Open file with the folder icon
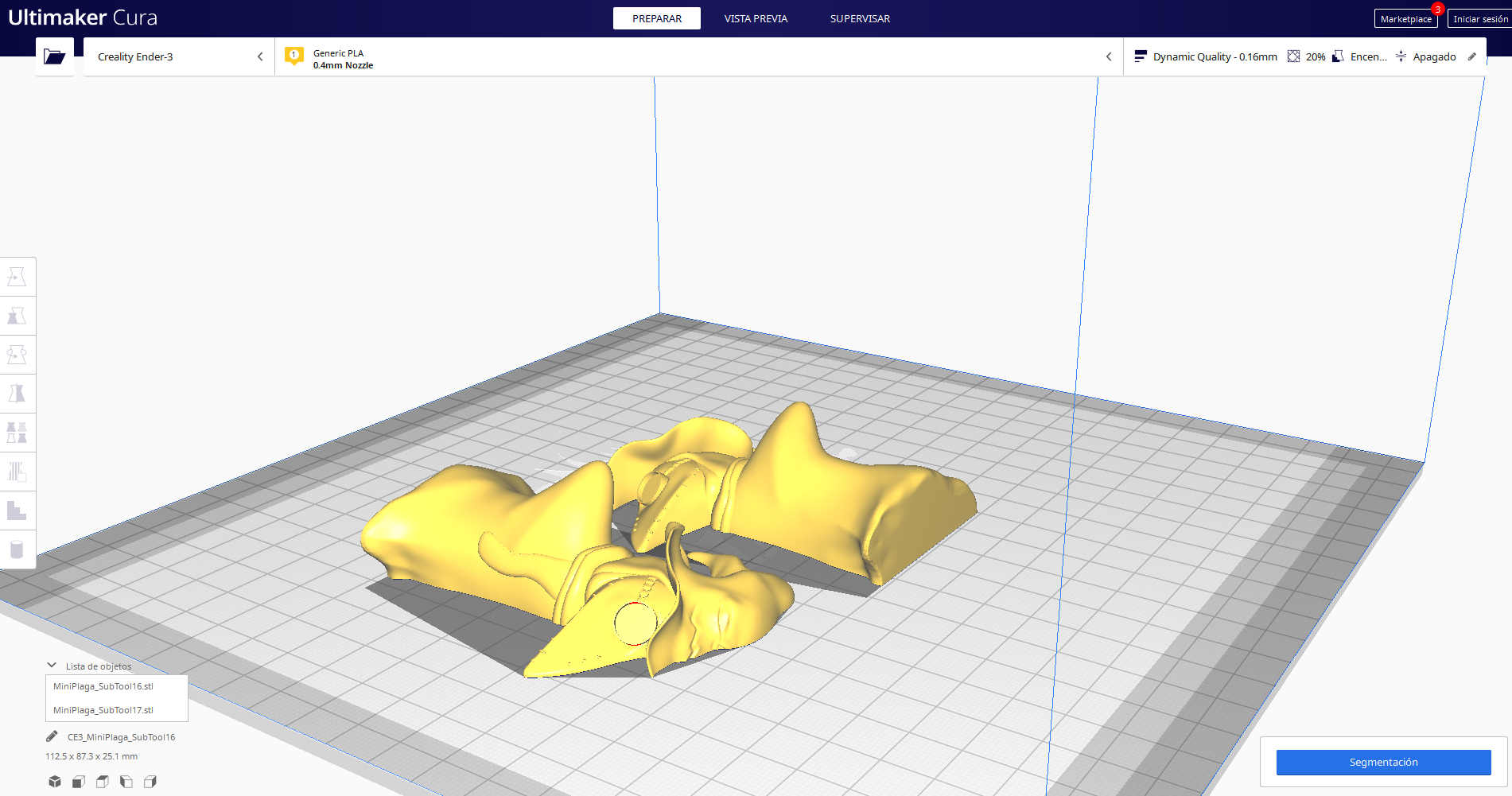Image resolution: width=1512 pixels, height=796 pixels. (55, 56)
